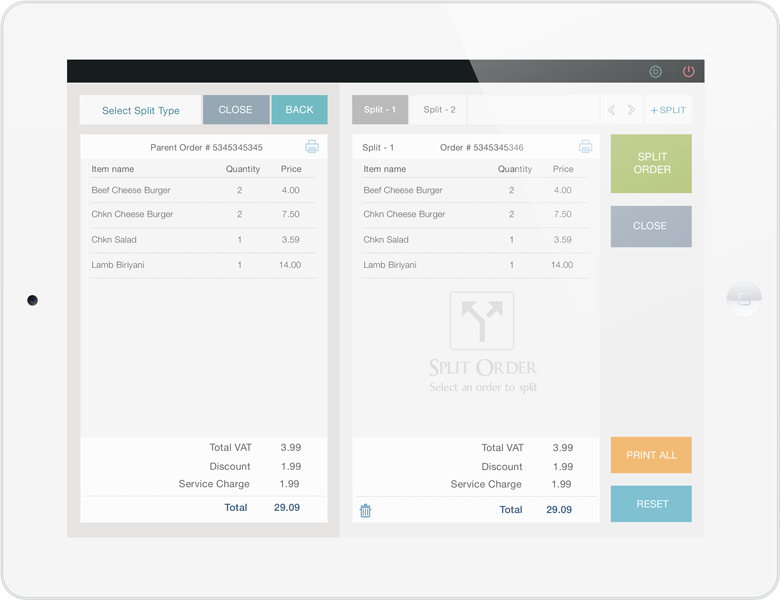Delete split using trash icon
The image size is (780, 600).
[366, 510]
